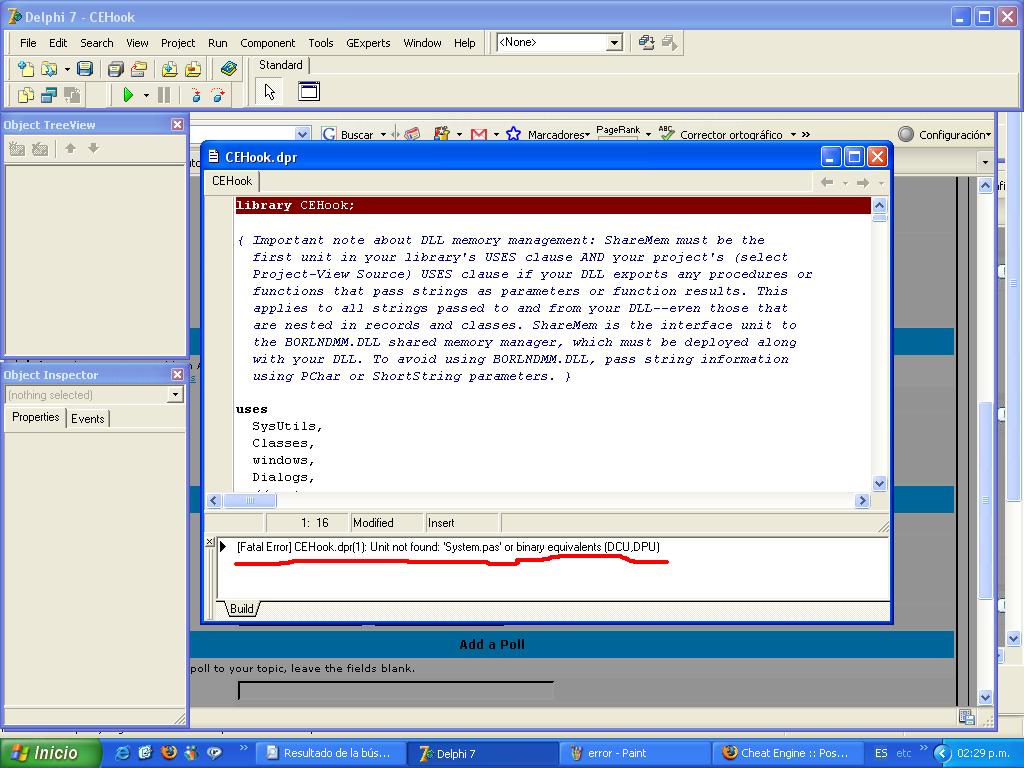Select the arrow pointer tool in palette
This screenshot has height=768, width=1024.
(x=270, y=91)
